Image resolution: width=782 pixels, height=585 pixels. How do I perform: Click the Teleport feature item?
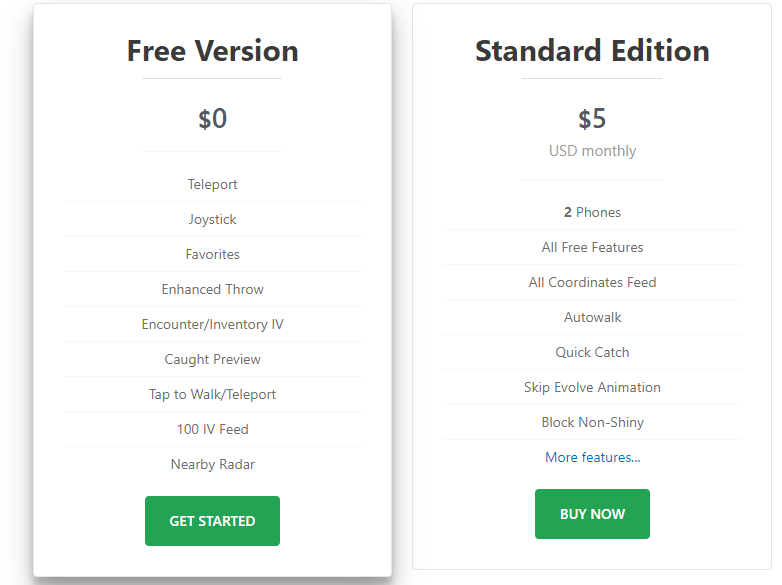212,184
